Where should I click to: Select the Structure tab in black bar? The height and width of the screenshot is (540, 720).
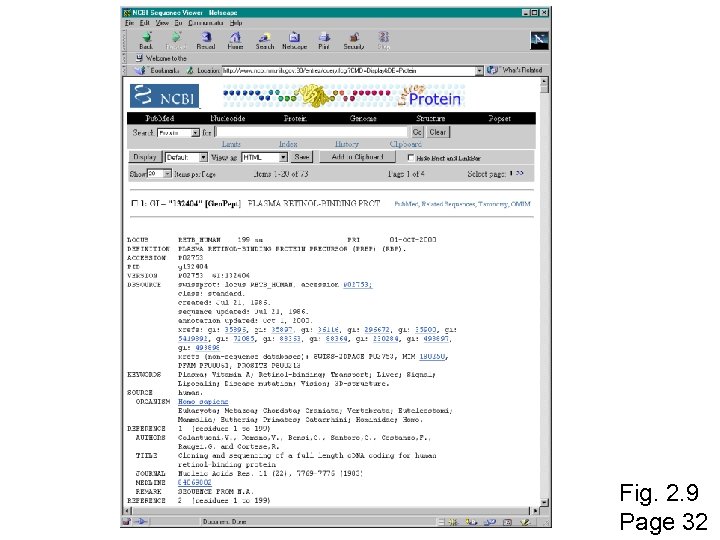[430, 118]
